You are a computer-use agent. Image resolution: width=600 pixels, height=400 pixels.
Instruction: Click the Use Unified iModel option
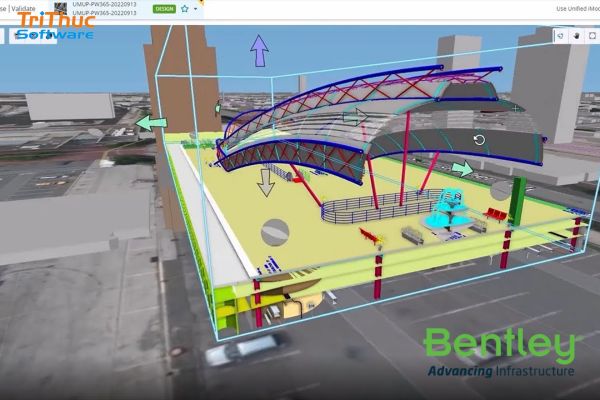point(578,8)
